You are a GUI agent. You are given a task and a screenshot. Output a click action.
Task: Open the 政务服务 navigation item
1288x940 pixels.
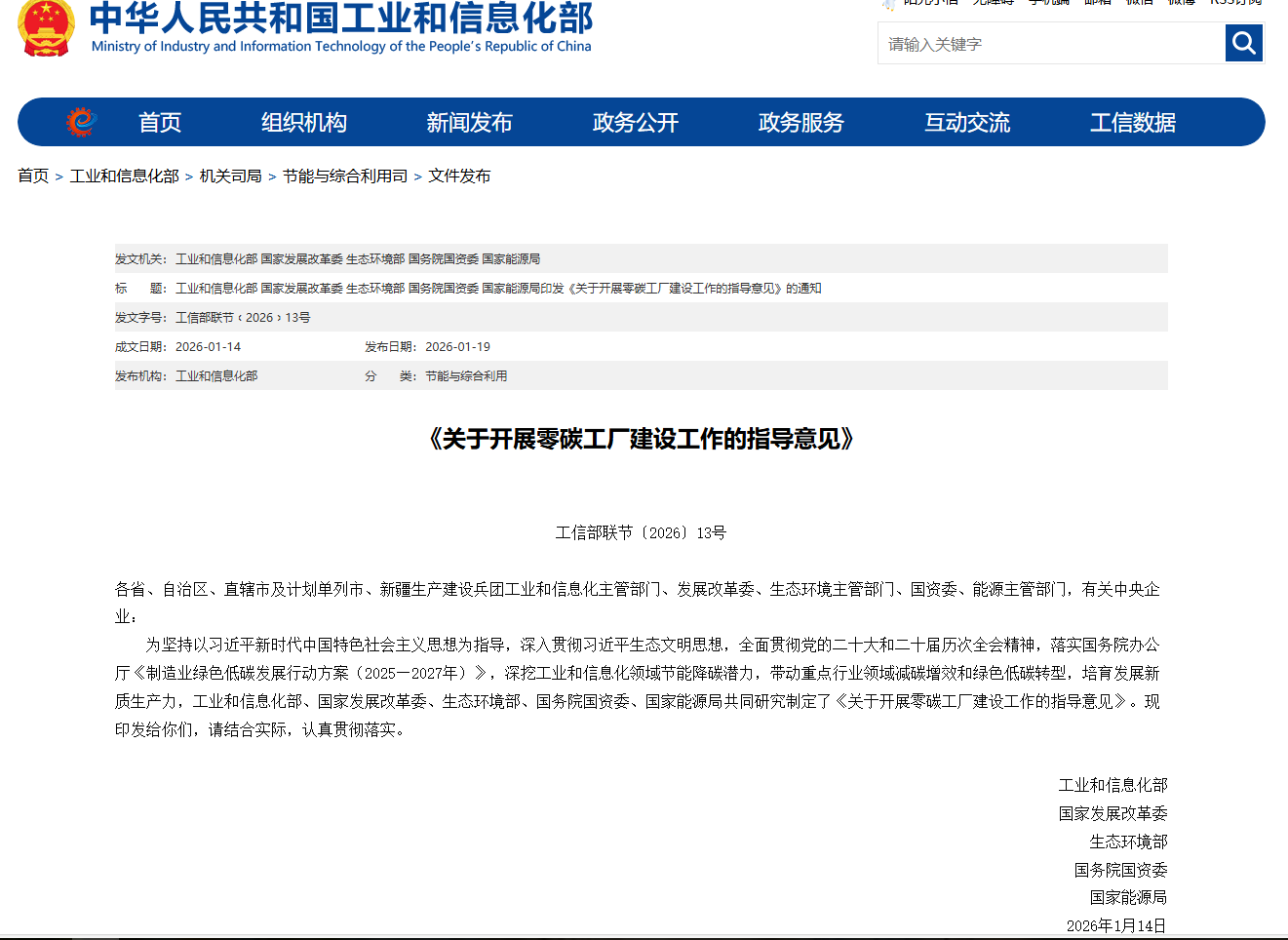click(800, 123)
